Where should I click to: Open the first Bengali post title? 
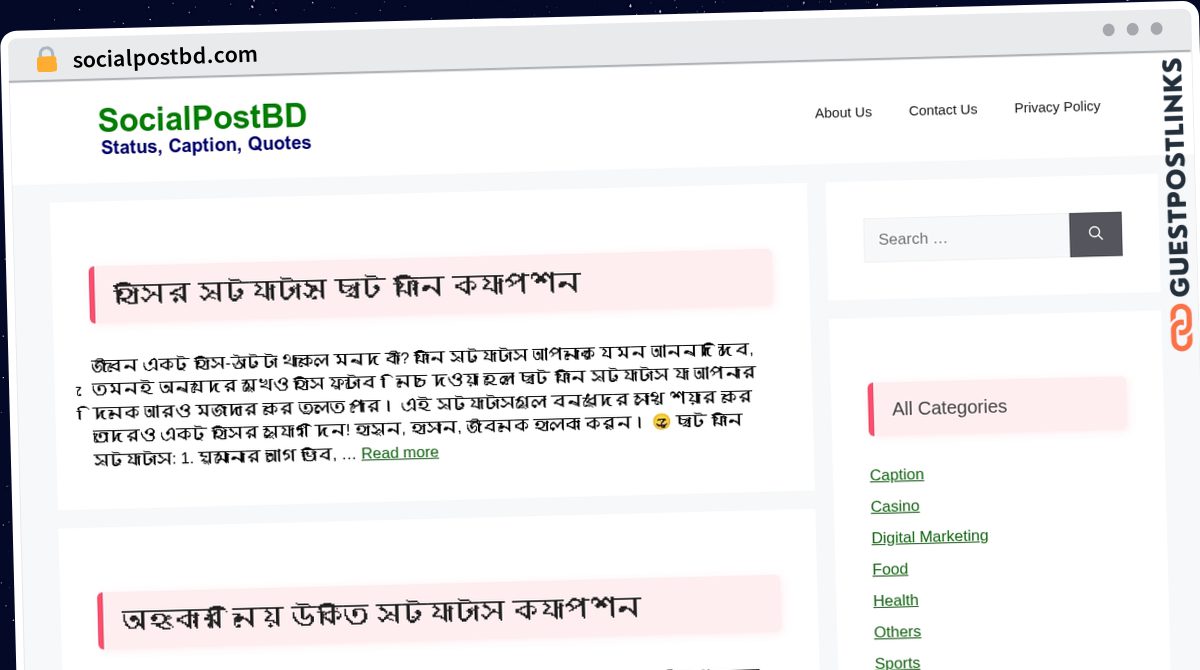click(346, 287)
